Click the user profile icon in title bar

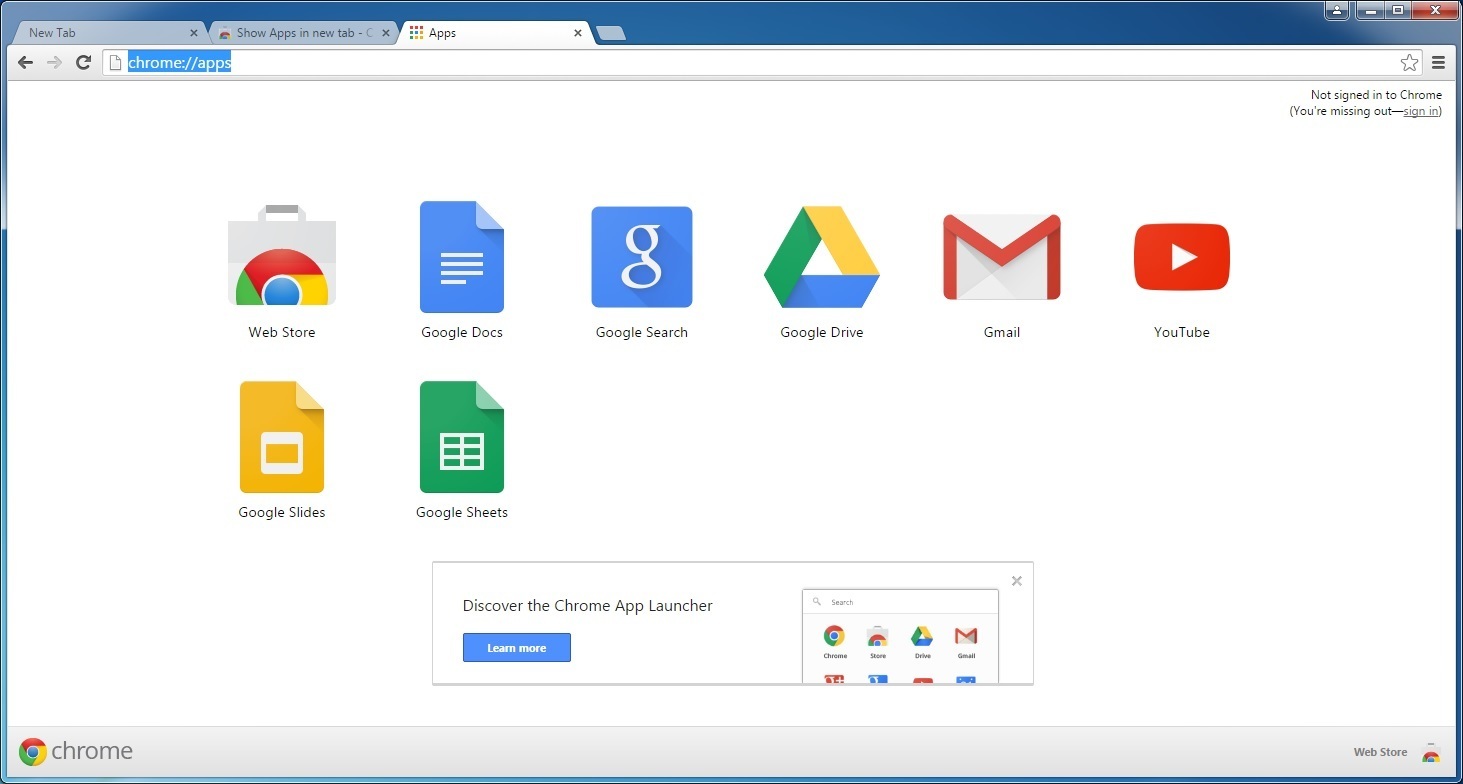tap(1338, 10)
